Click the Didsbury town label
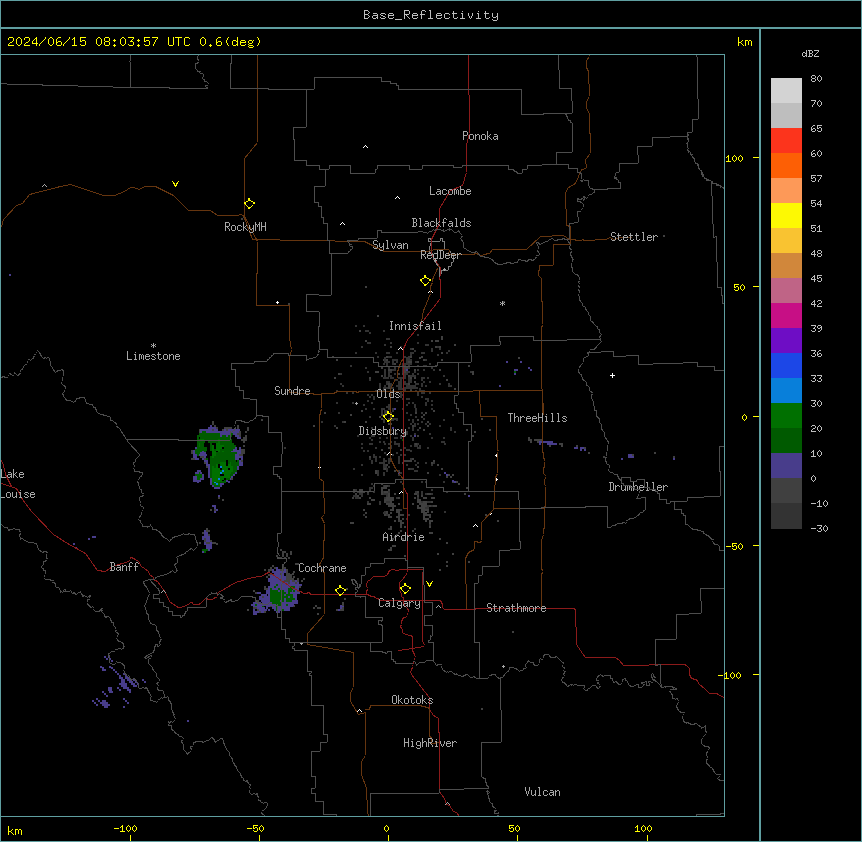The width and height of the screenshot is (862, 842). pos(383,431)
